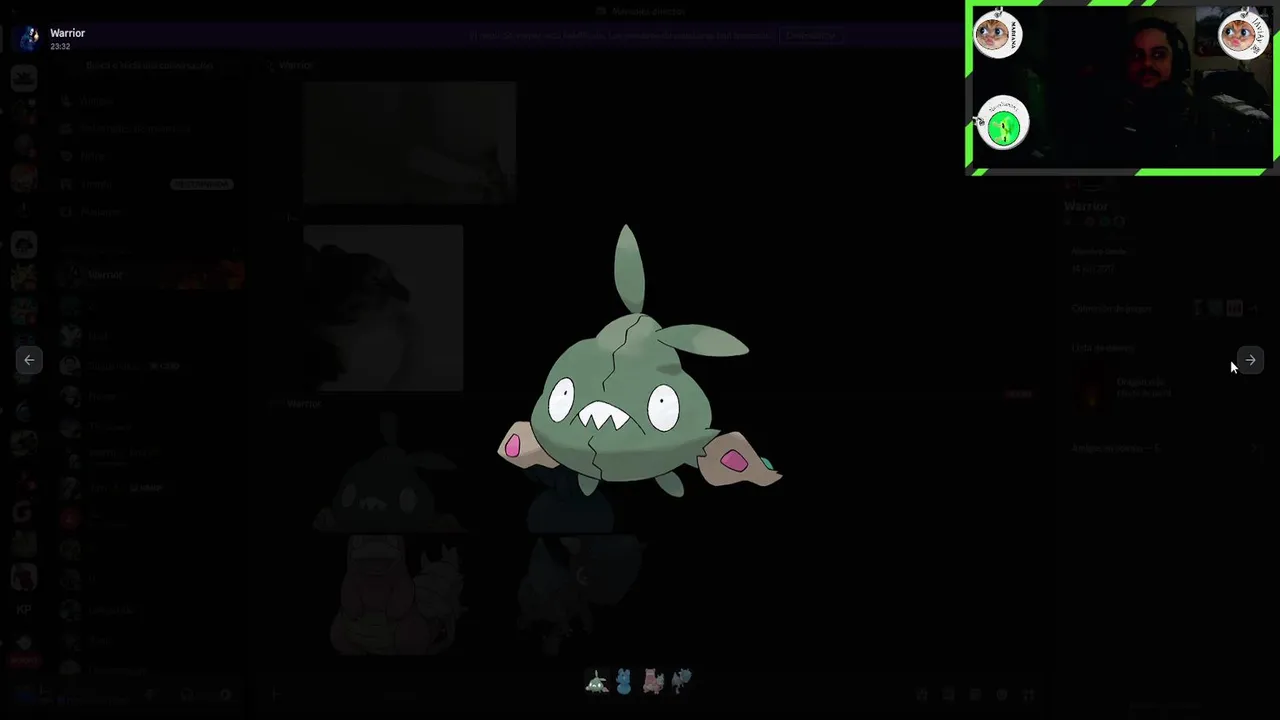Viewport: 1280px width, 720px height.
Task: Click the 23:32 timestamp below Warrior
Action: pyautogui.click(x=60, y=46)
